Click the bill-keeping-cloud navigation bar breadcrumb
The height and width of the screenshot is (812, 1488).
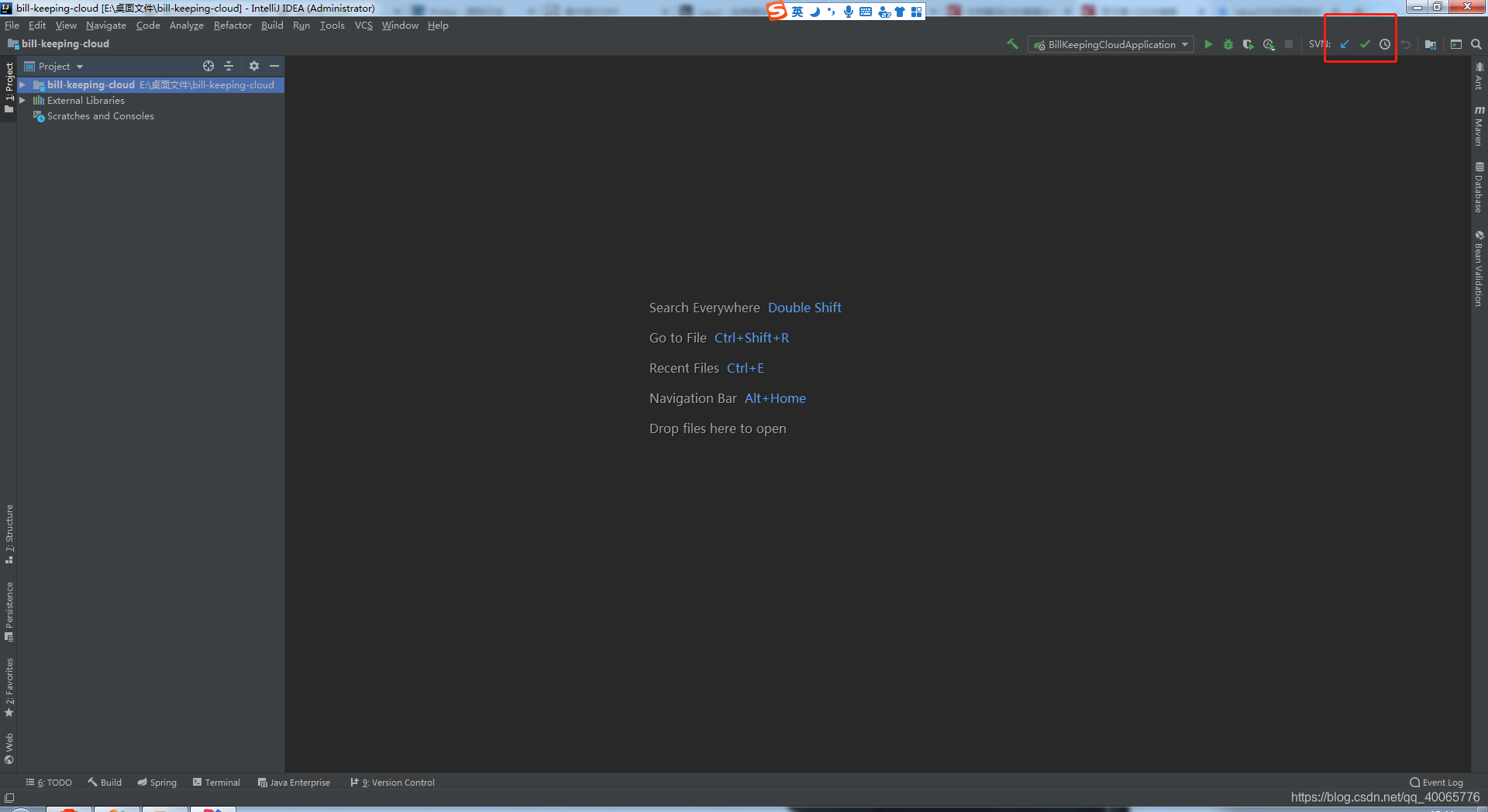pos(58,44)
